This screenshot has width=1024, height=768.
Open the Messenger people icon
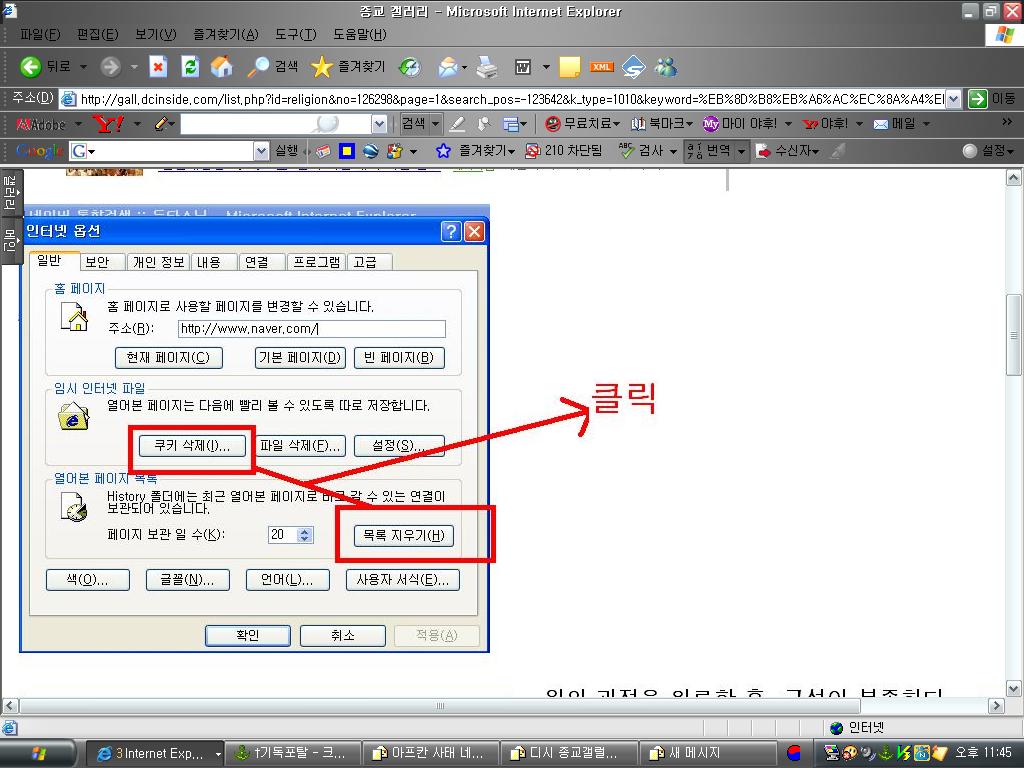click(666, 67)
